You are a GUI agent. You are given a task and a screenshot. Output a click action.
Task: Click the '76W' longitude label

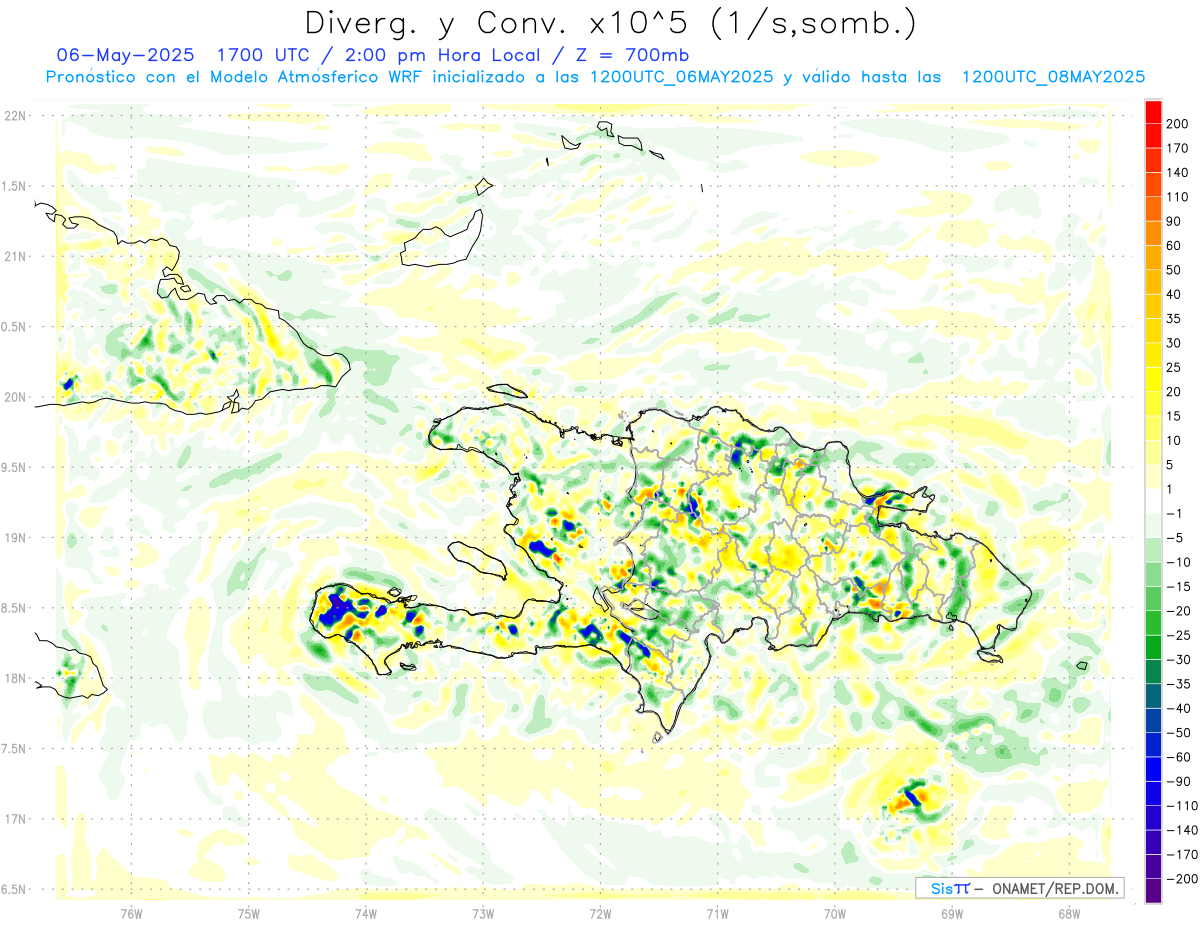pyautogui.click(x=131, y=914)
